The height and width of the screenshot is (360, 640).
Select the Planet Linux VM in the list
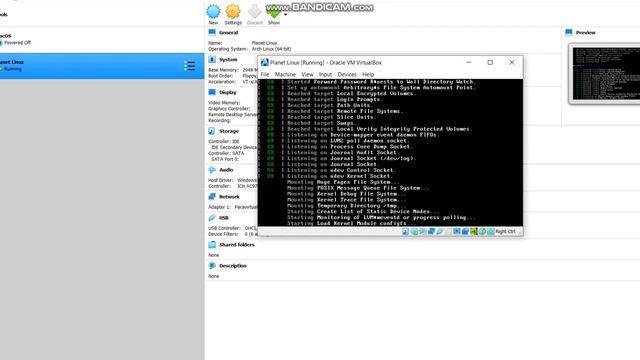tap(102, 66)
